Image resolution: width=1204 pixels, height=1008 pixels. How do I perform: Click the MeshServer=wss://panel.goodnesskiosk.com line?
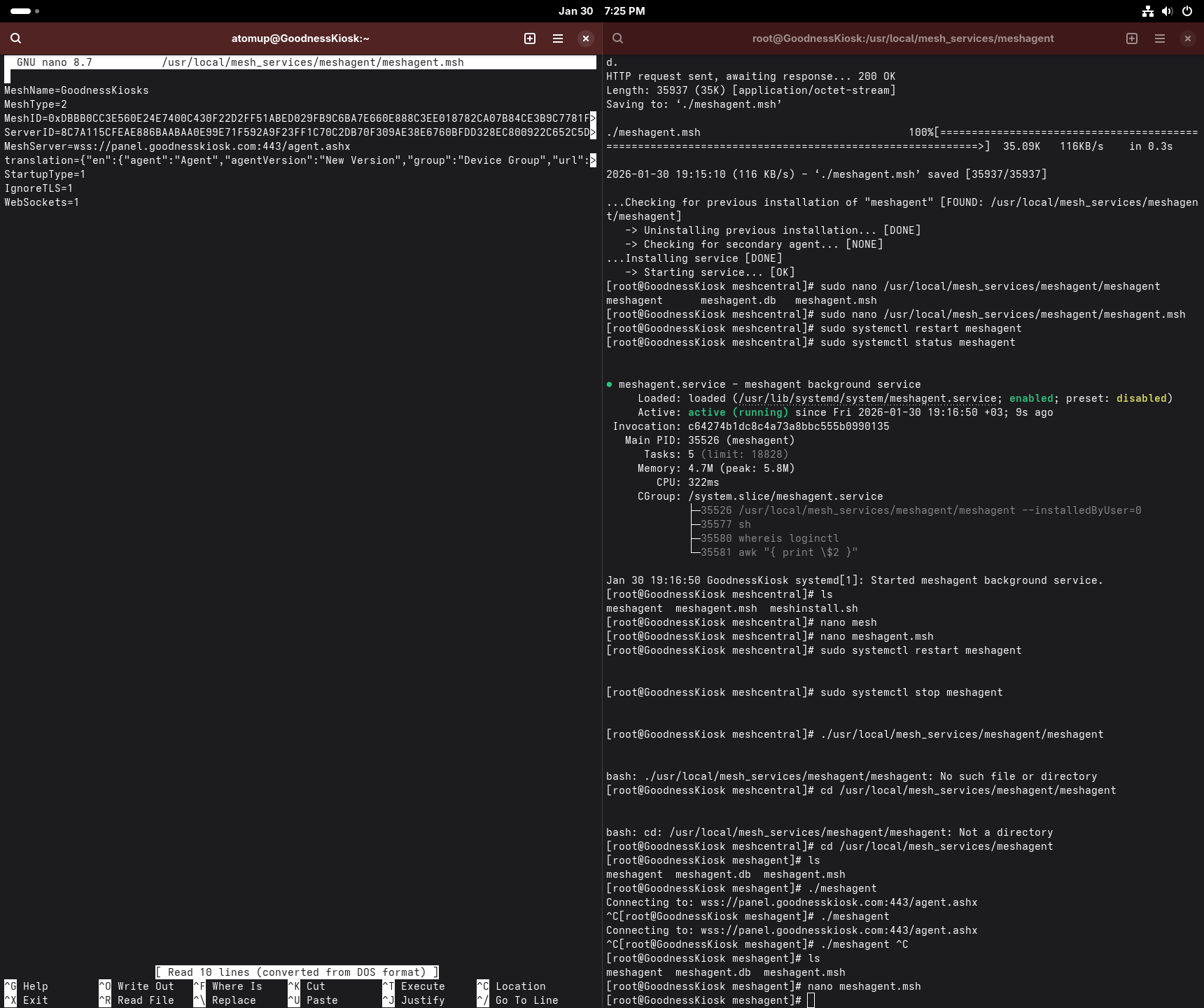point(177,146)
